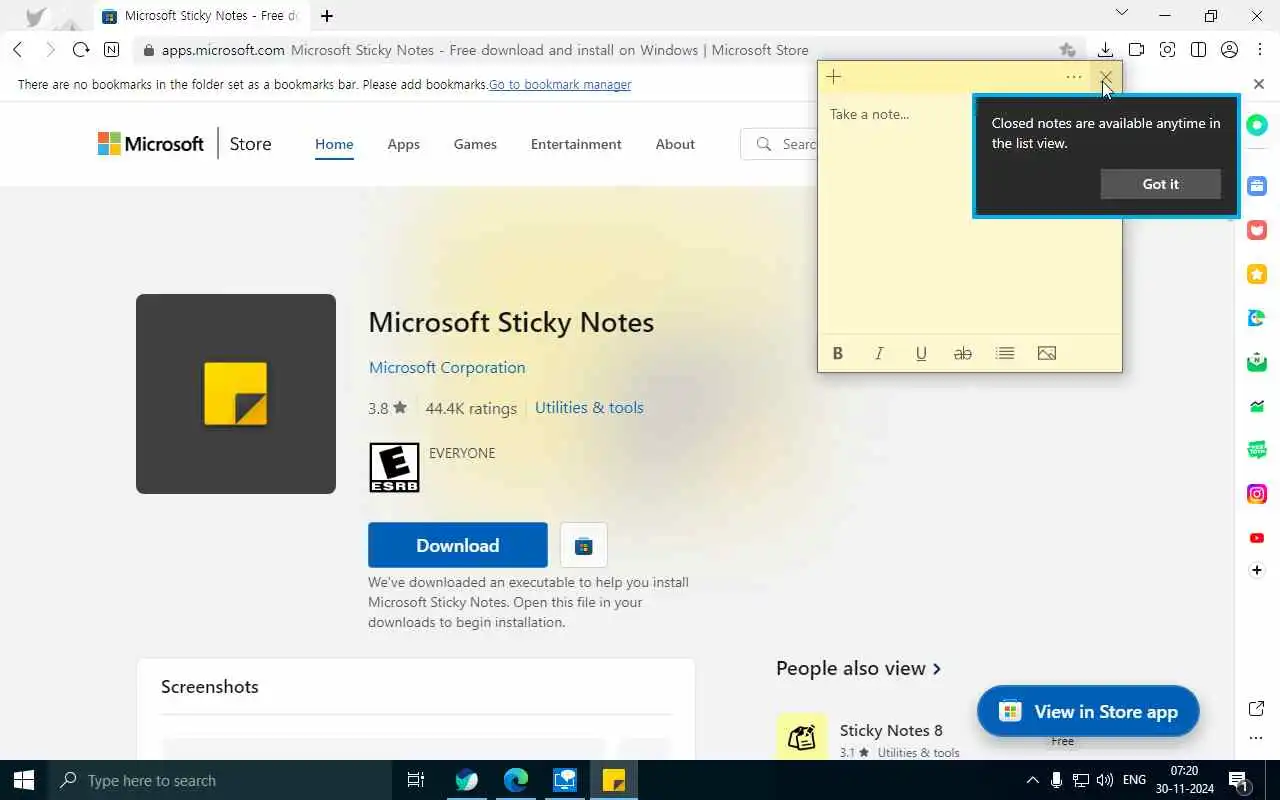Select the Entertainment nav tab

click(576, 144)
